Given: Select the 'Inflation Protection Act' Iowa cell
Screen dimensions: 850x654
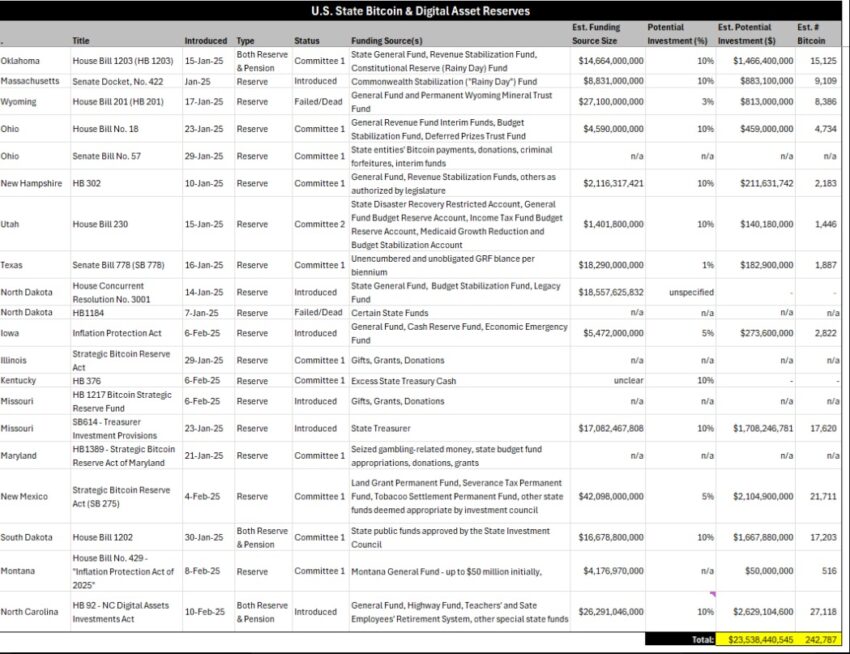Looking at the screenshot, I should pos(126,333).
